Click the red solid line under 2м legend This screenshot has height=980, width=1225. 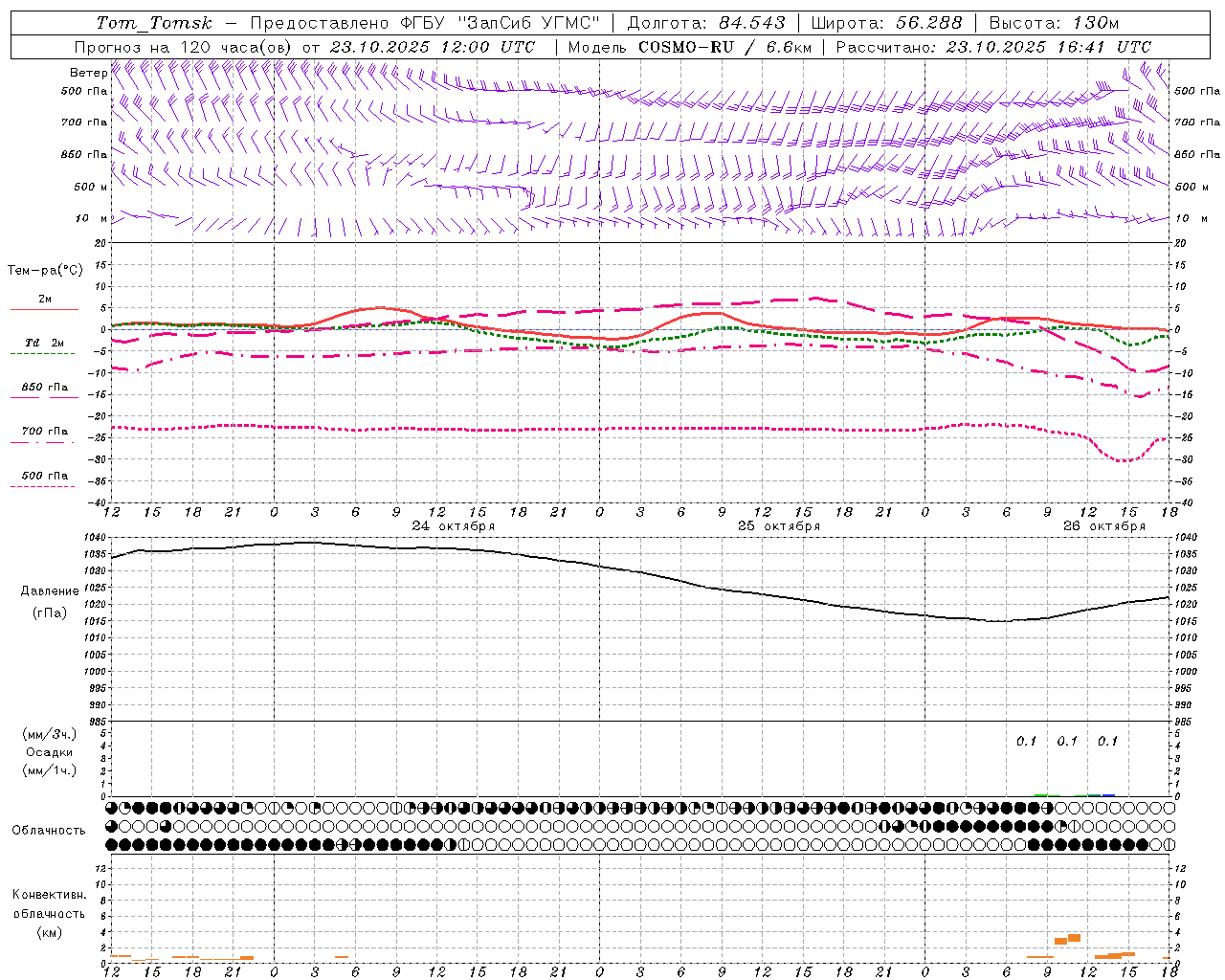(x=44, y=309)
